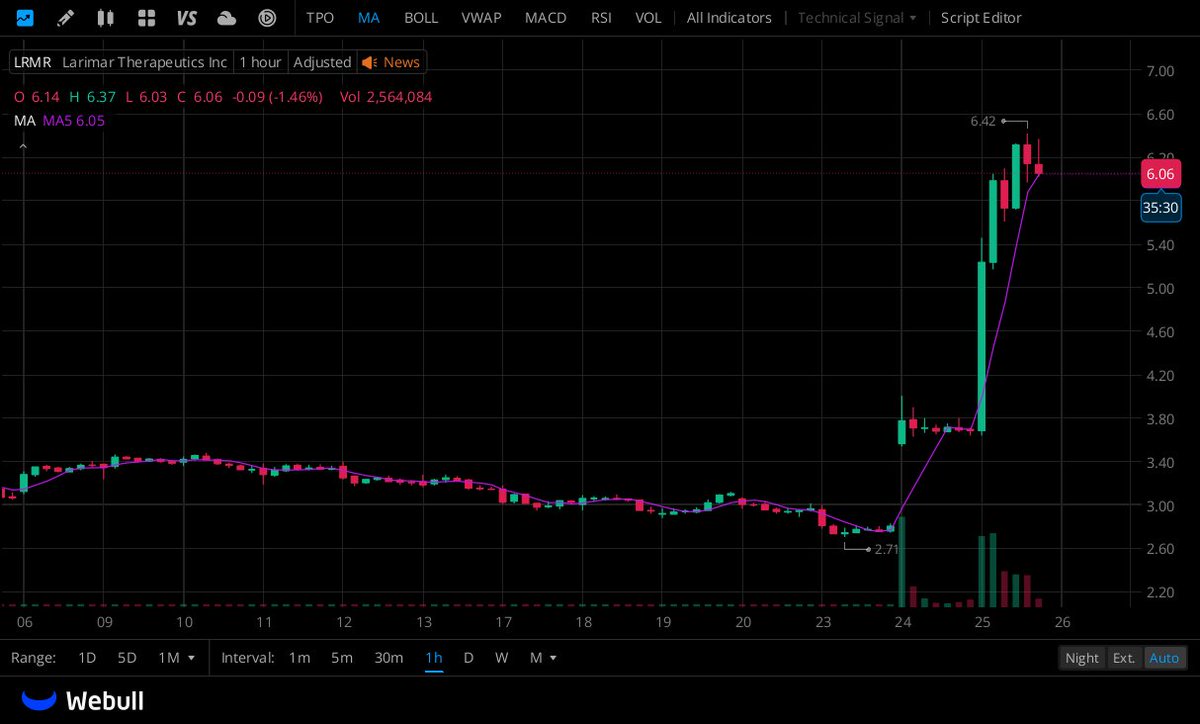Select the 1h interval
This screenshot has width=1200, height=724.
point(434,658)
